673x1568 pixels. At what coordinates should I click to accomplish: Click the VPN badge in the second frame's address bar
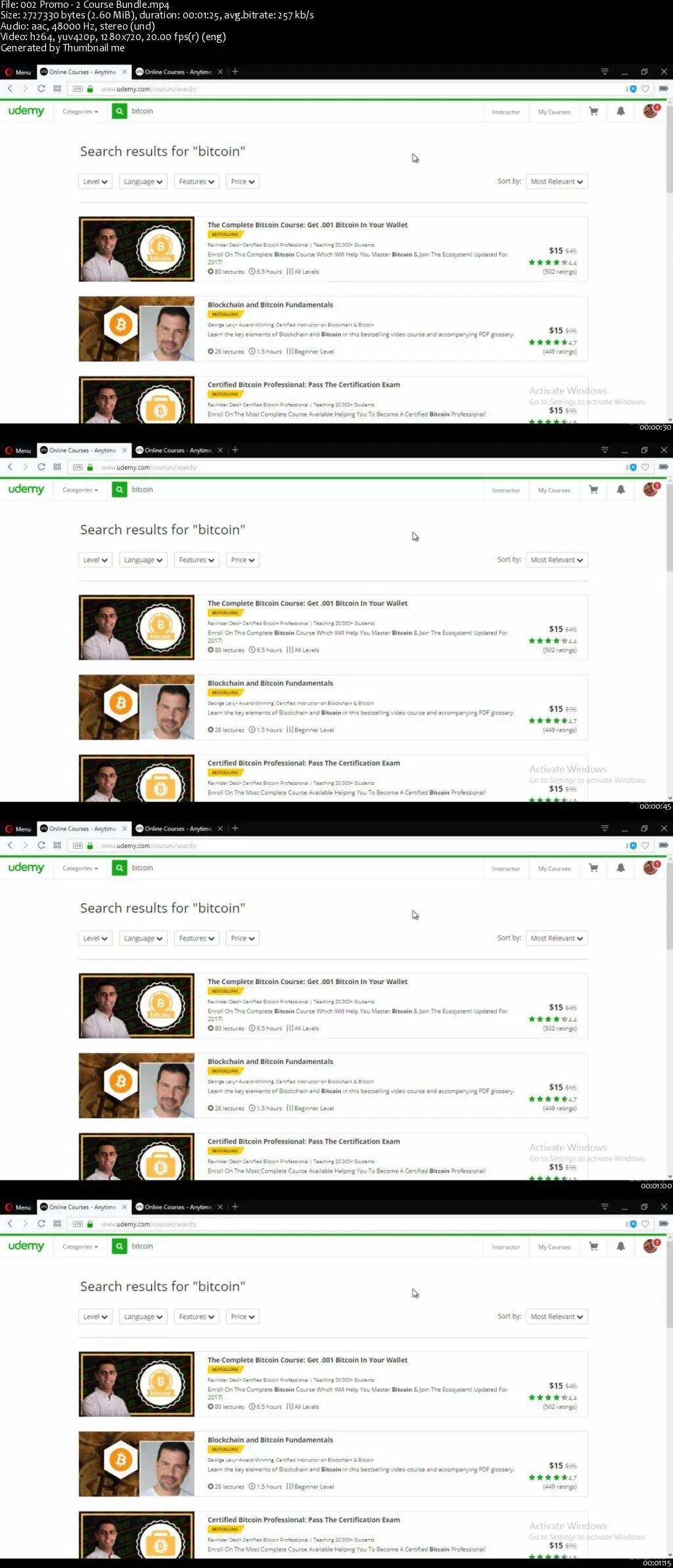[78, 467]
